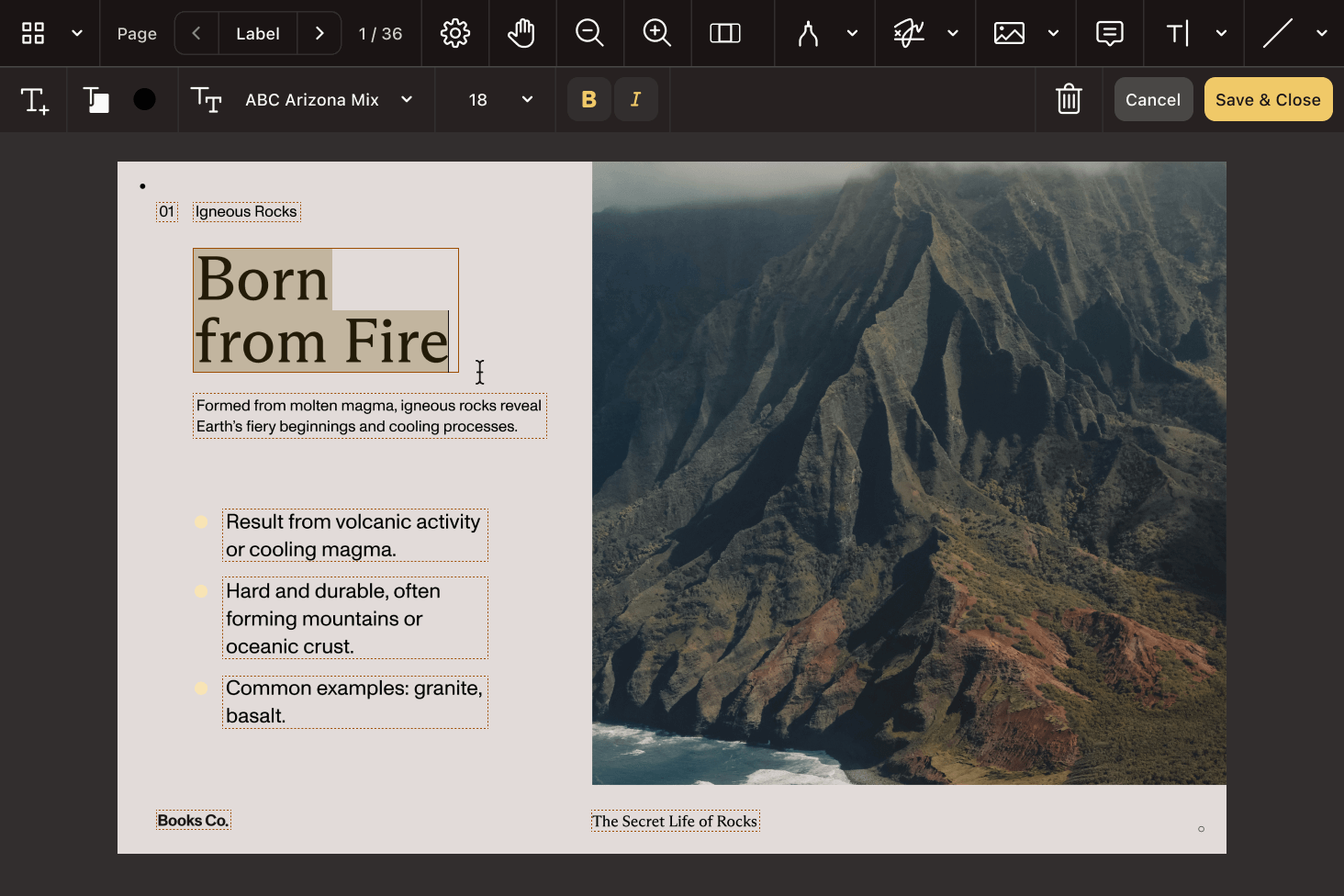Click the image insert tool icon
This screenshot has width=1344, height=896.
click(1009, 34)
